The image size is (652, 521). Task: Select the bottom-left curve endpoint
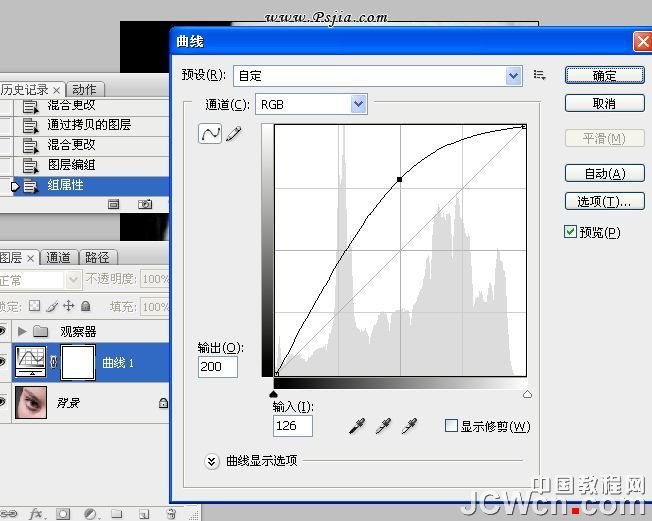277,374
